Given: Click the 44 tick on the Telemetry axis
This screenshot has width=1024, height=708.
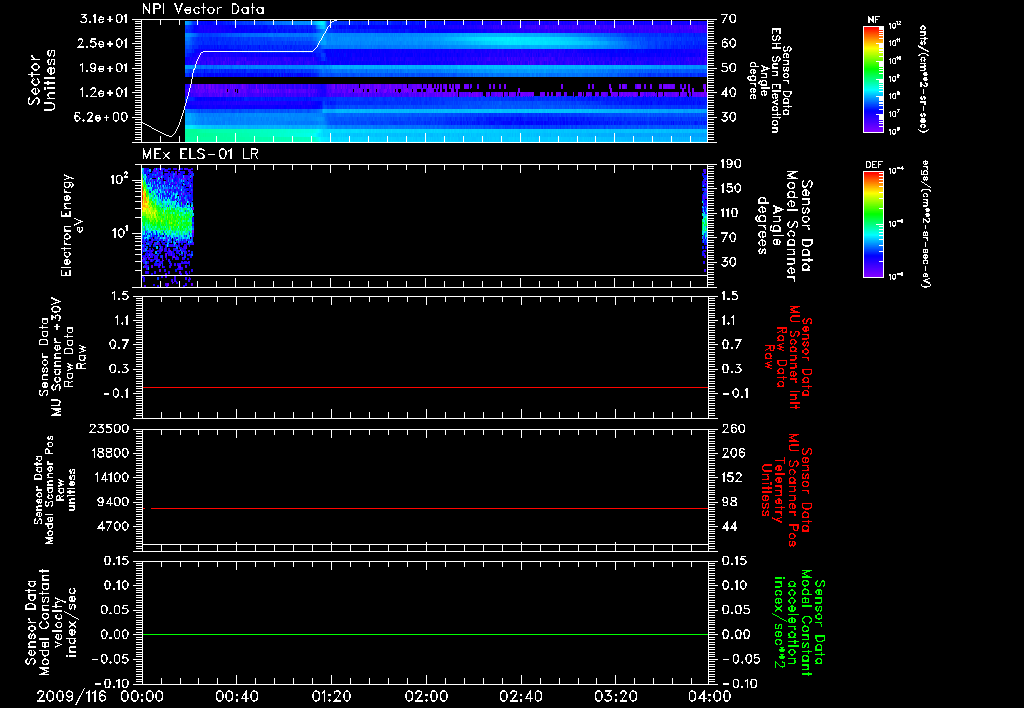Looking at the screenshot, I should coord(729,526).
